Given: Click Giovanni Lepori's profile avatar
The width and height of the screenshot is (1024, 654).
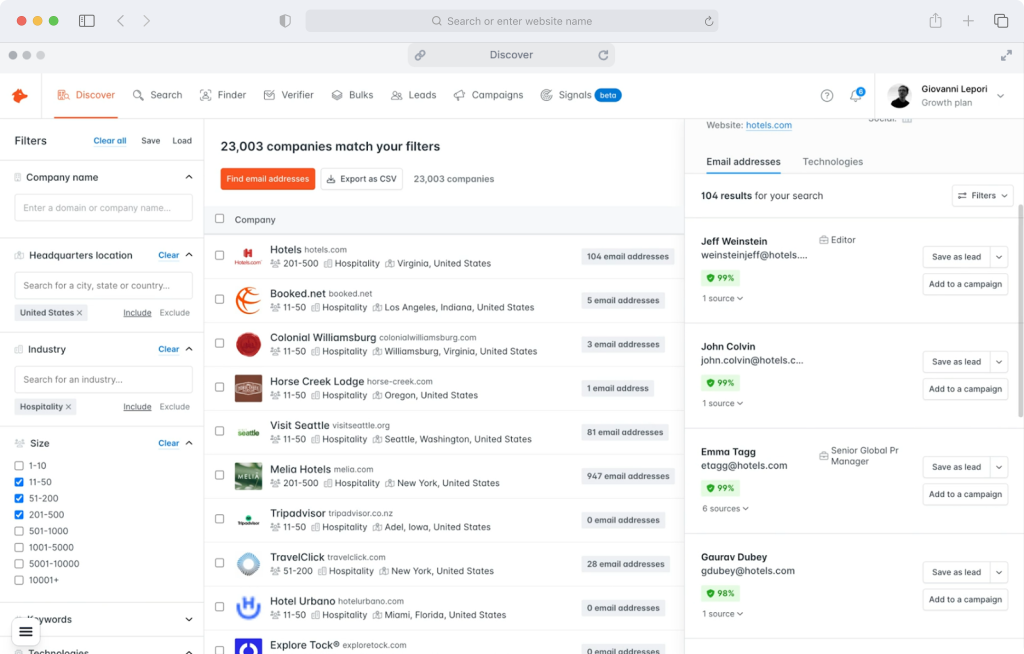Looking at the screenshot, I should point(900,95).
